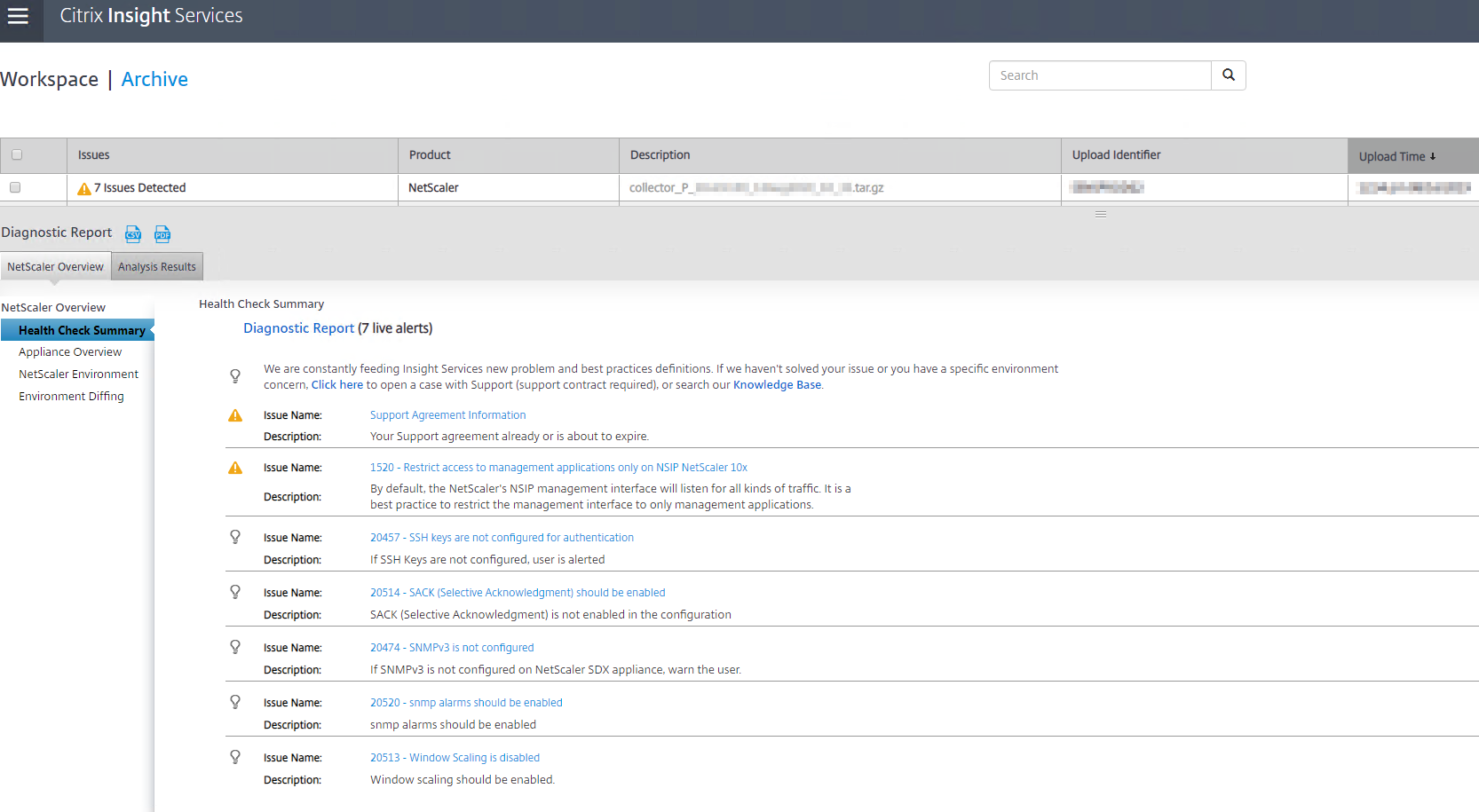
Task: Click lightbulb icon for Window Scaling issue
Action: [235, 757]
